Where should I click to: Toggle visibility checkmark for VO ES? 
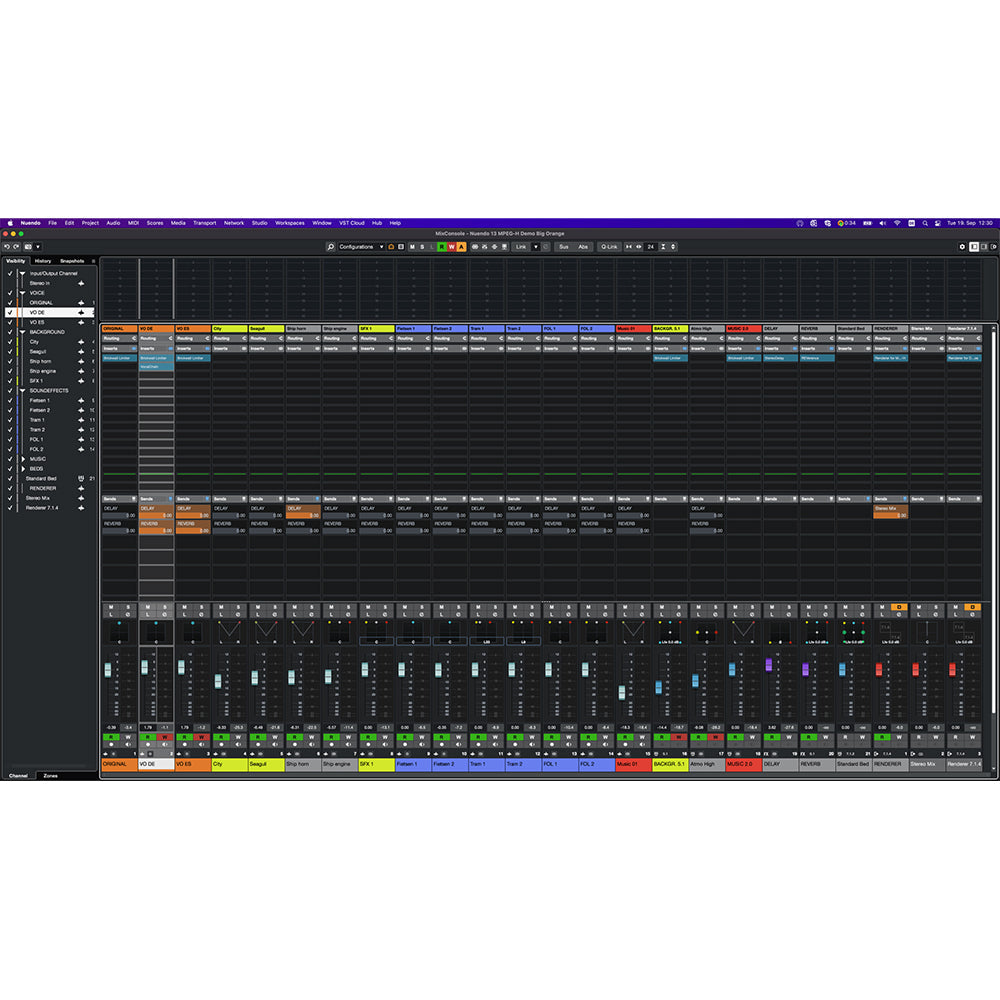[10, 322]
